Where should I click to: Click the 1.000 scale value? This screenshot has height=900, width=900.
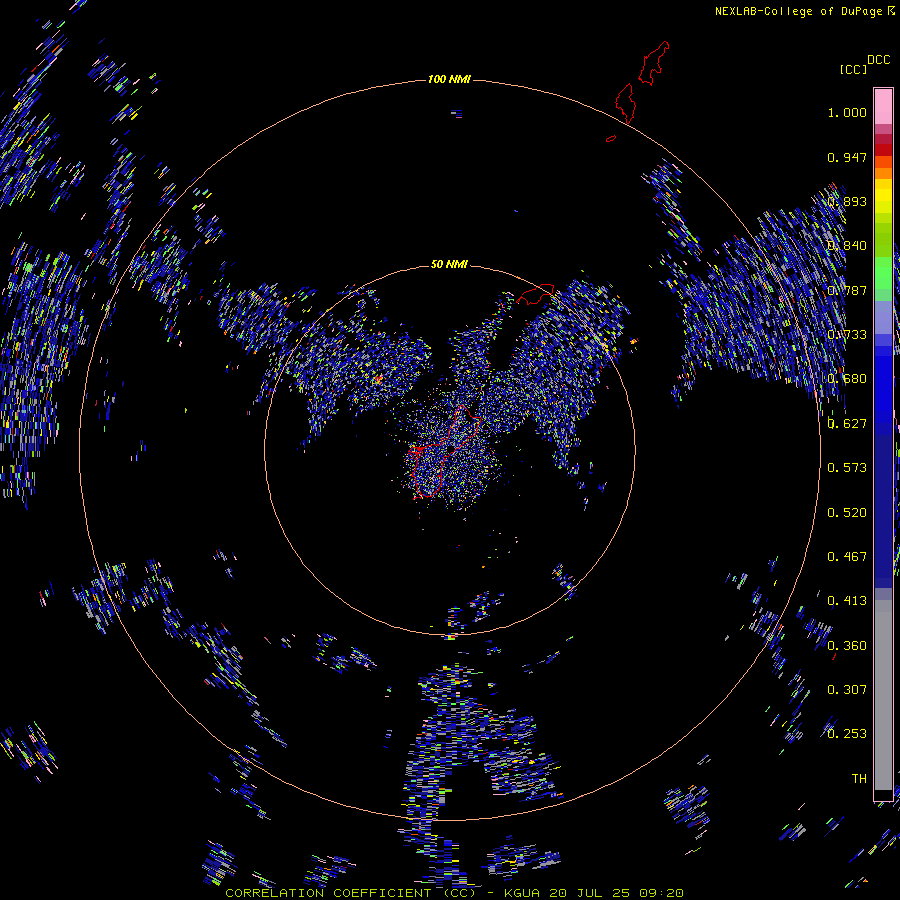pos(847,112)
